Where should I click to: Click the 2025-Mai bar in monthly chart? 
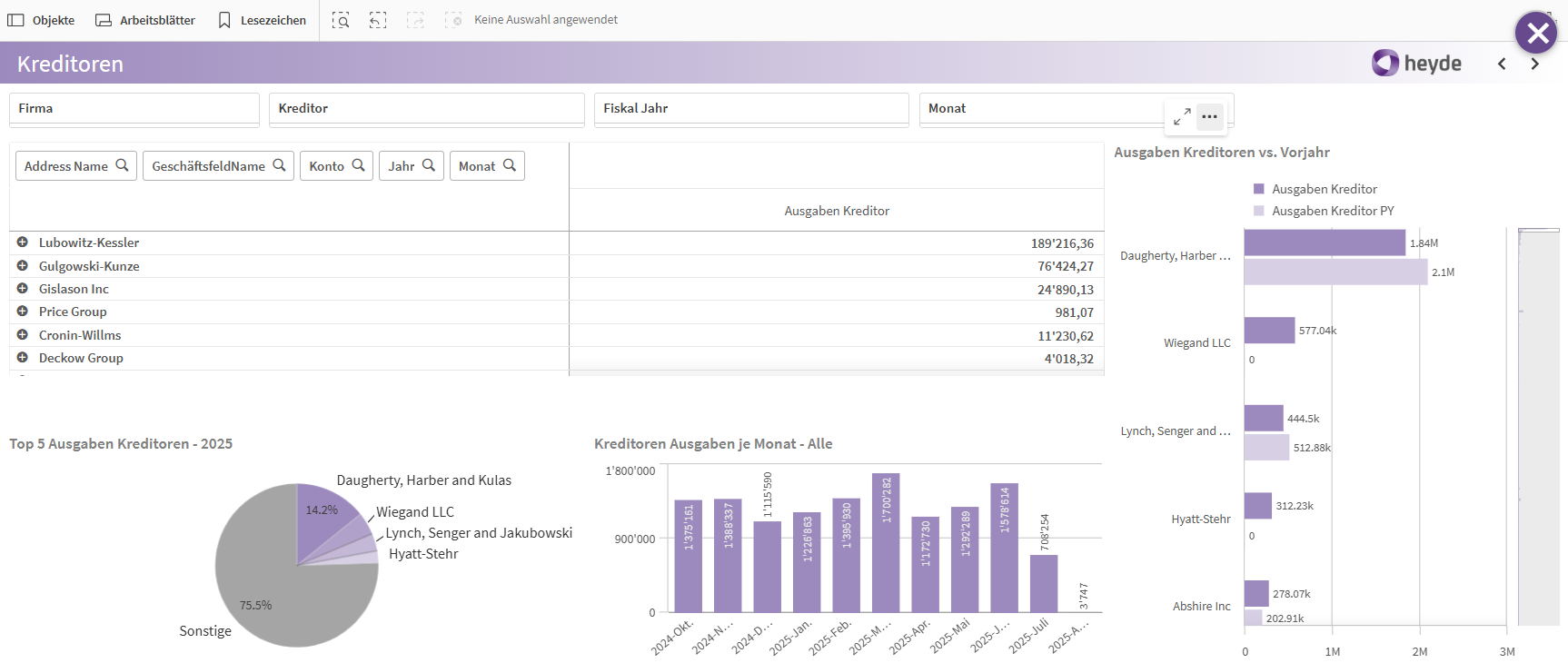click(965, 559)
